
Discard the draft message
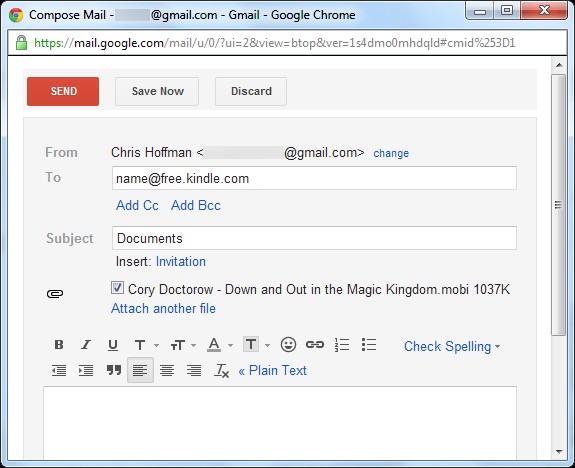pyautogui.click(x=251, y=91)
